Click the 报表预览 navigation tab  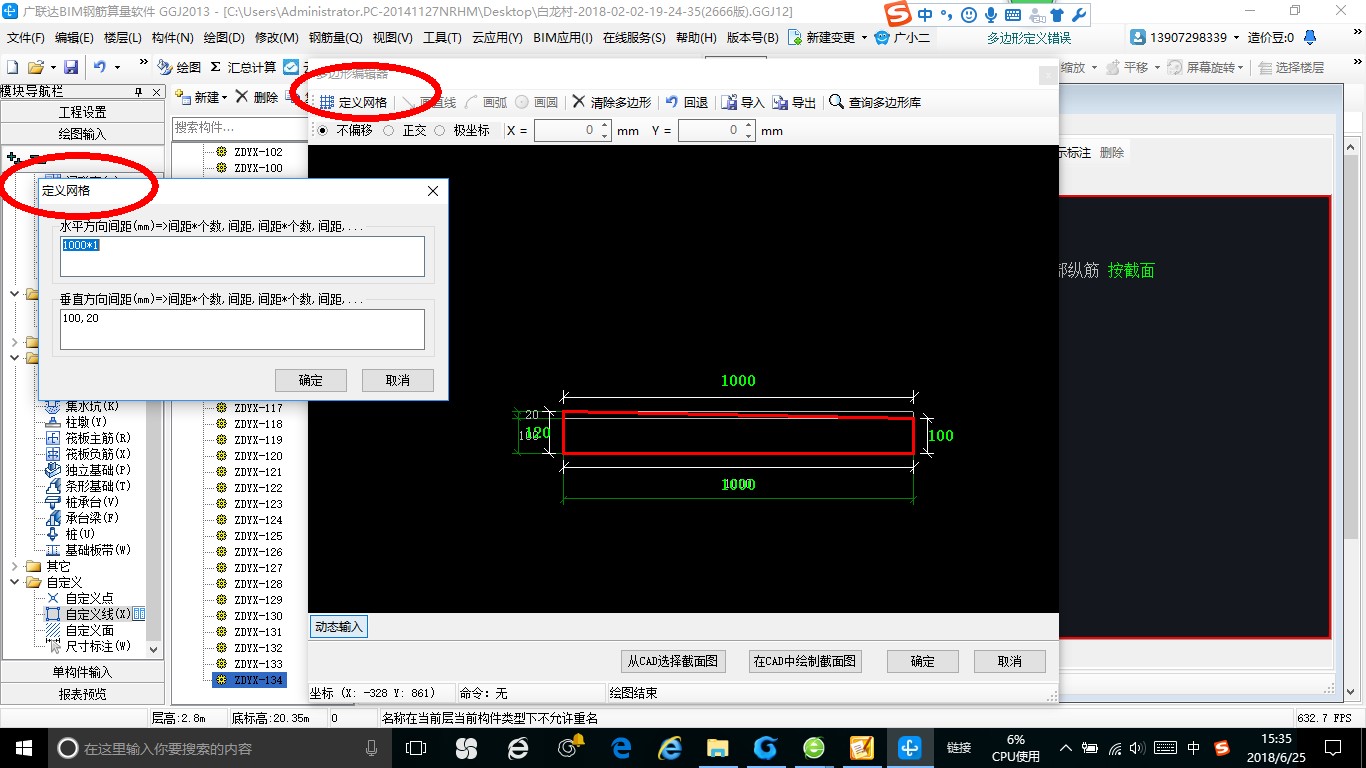click(x=82, y=693)
